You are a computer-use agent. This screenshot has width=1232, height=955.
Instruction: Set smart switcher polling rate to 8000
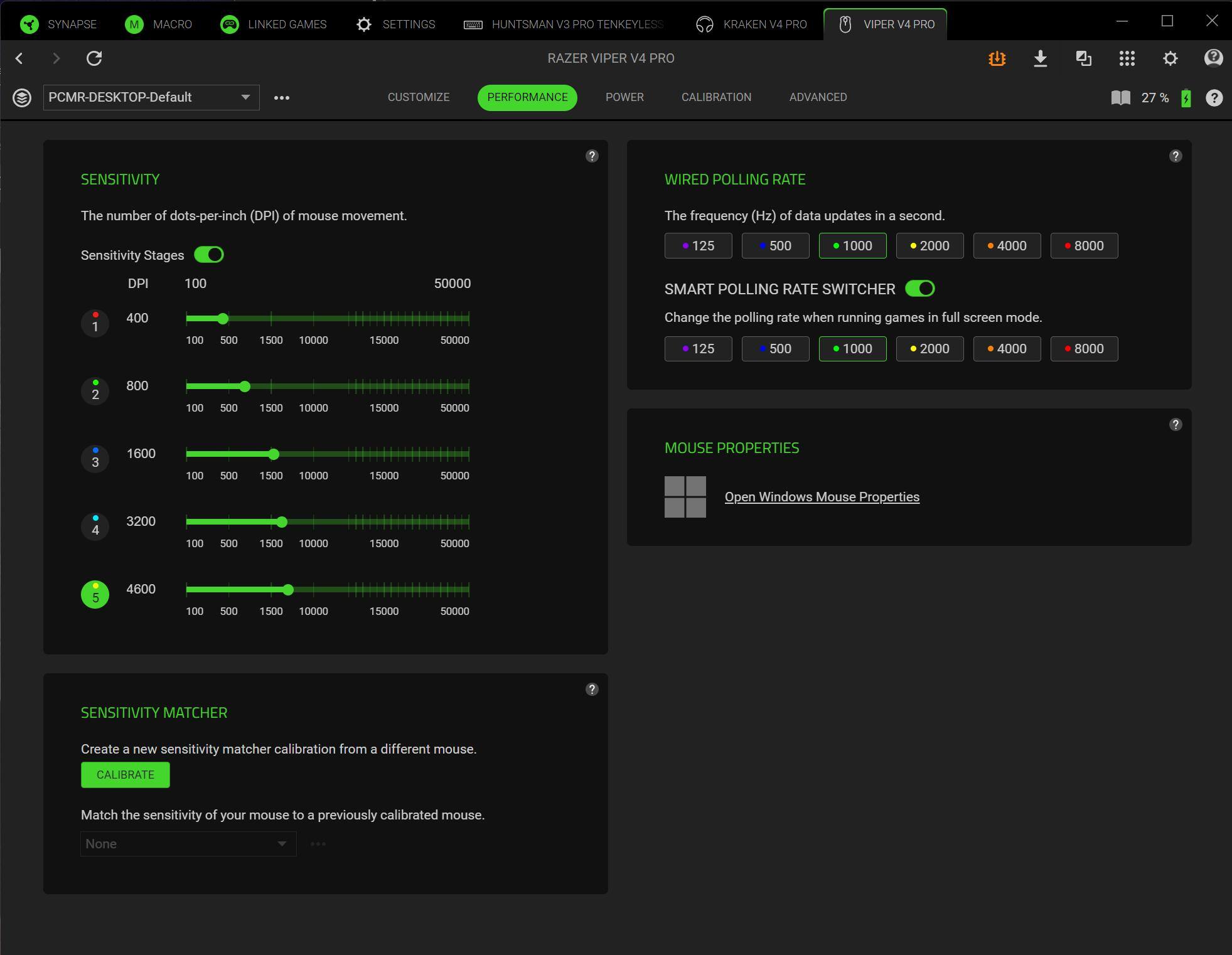(1085, 349)
